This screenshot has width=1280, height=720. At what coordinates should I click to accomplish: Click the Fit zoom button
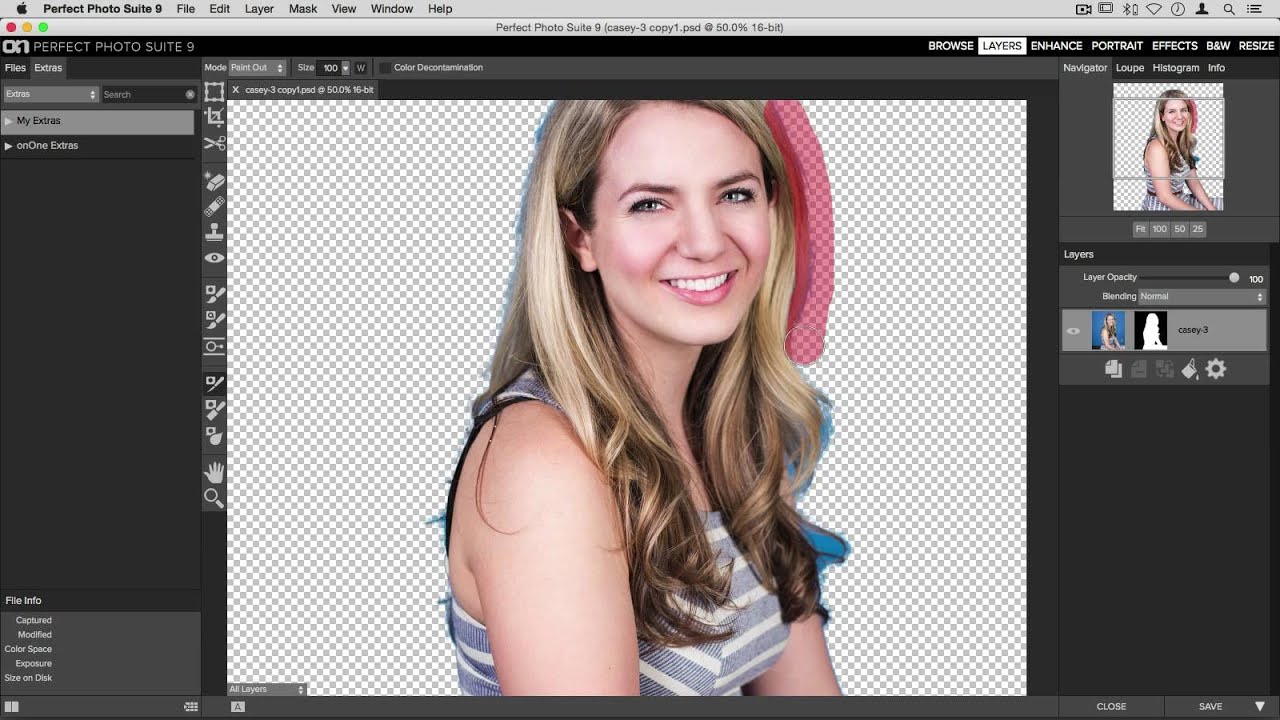(1140, 229)
